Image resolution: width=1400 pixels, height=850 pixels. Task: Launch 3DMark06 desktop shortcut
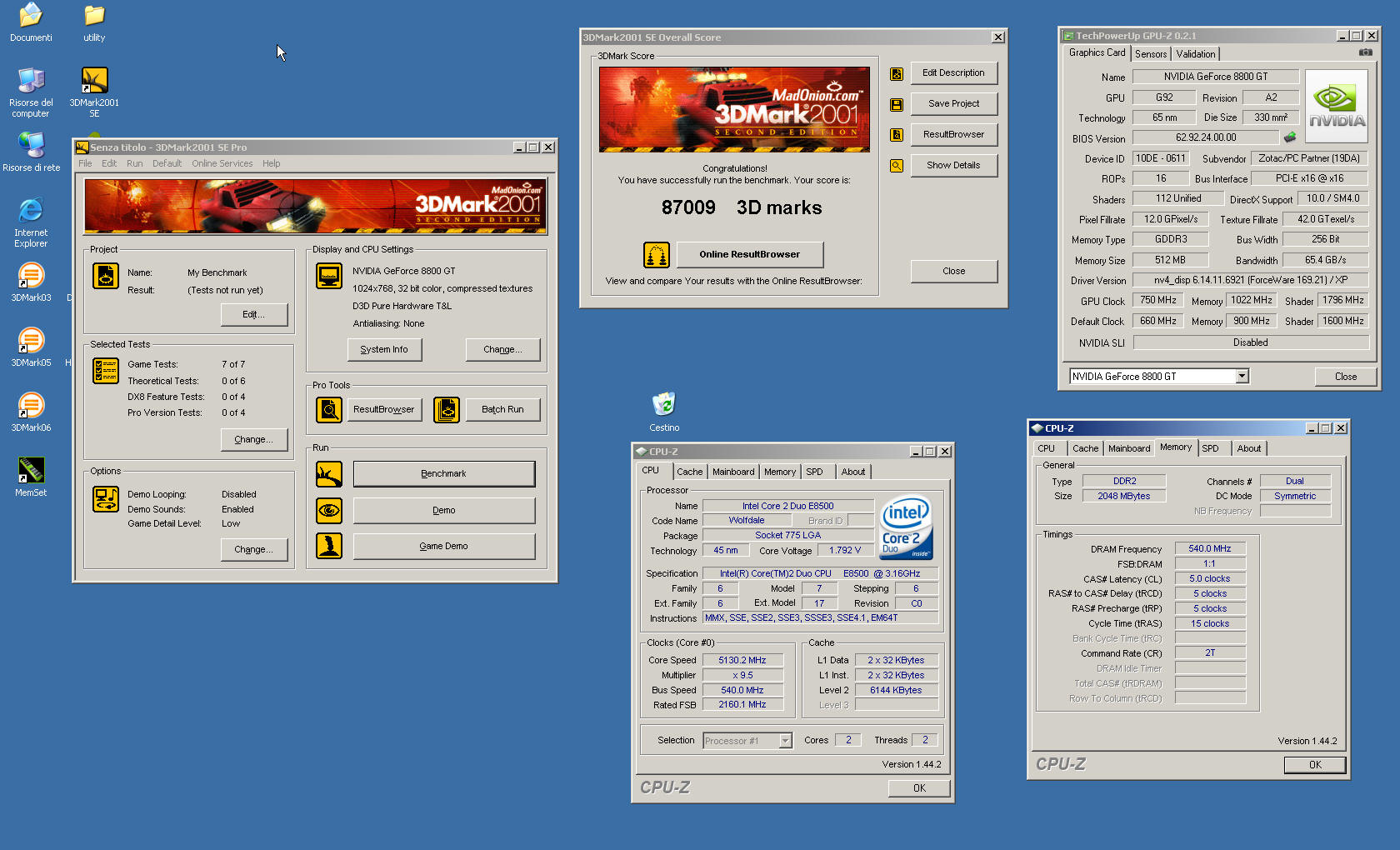(31, 412)
